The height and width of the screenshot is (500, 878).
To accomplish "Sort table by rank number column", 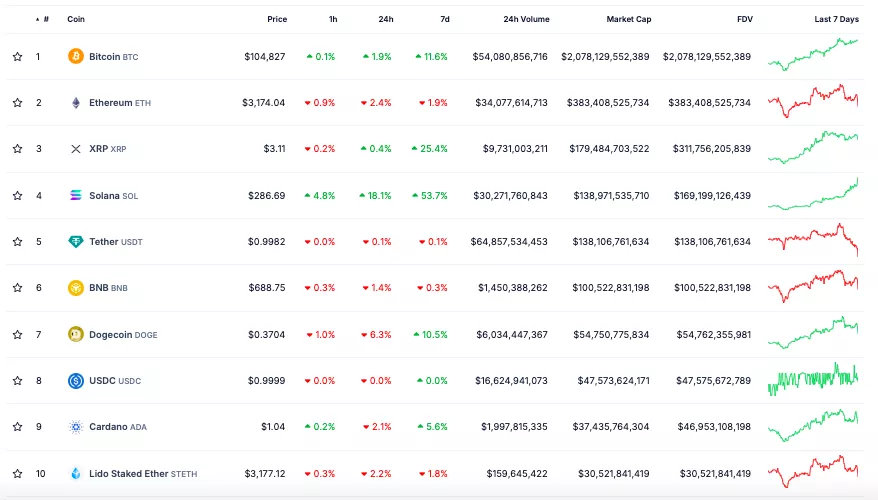I will 44,19.
